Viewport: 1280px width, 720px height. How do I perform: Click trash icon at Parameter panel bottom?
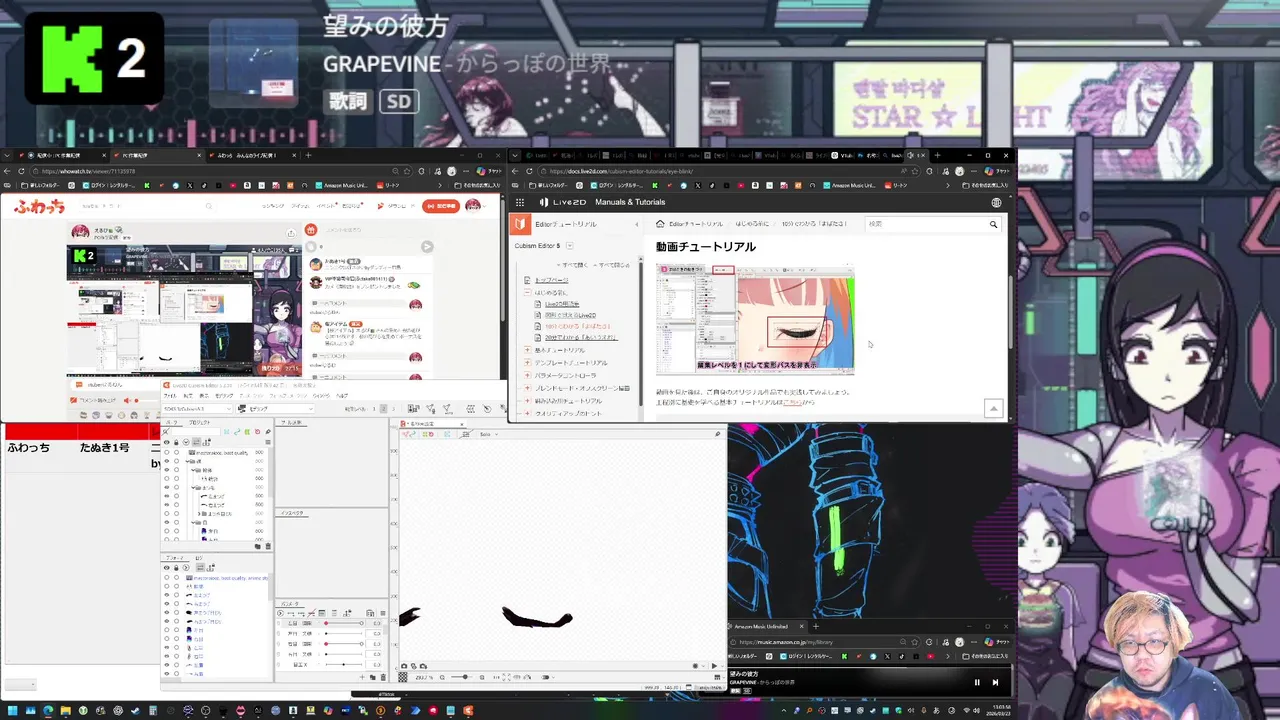tap(383, 677)
